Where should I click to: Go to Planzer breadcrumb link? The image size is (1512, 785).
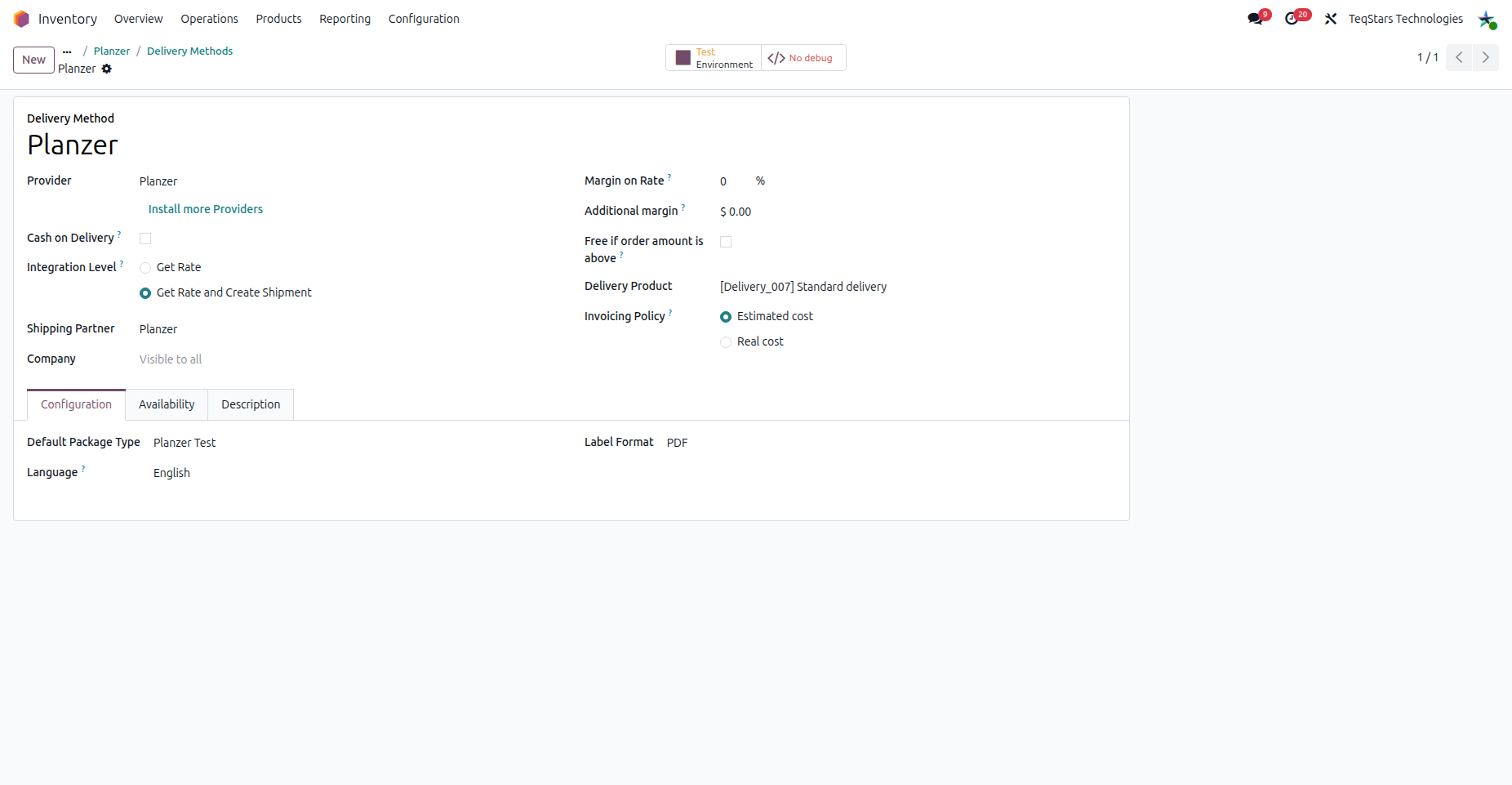112,51
